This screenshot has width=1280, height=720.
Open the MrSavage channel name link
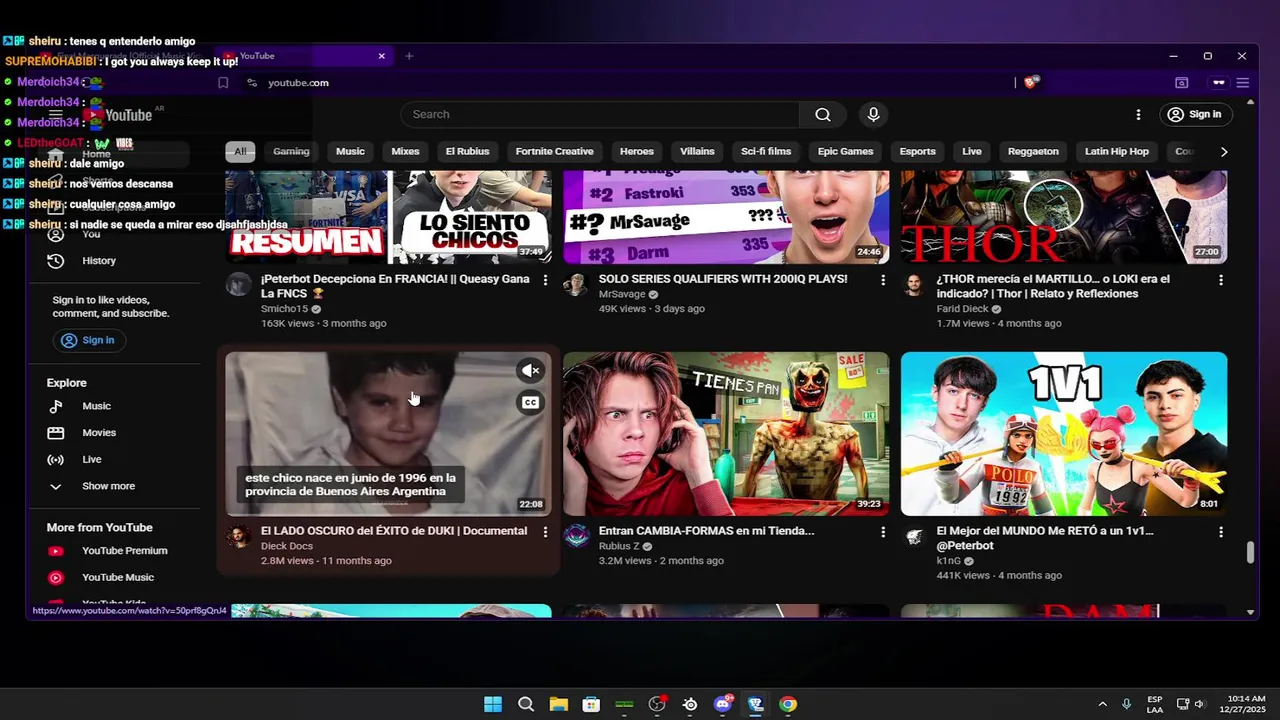[x=623, y=294]
